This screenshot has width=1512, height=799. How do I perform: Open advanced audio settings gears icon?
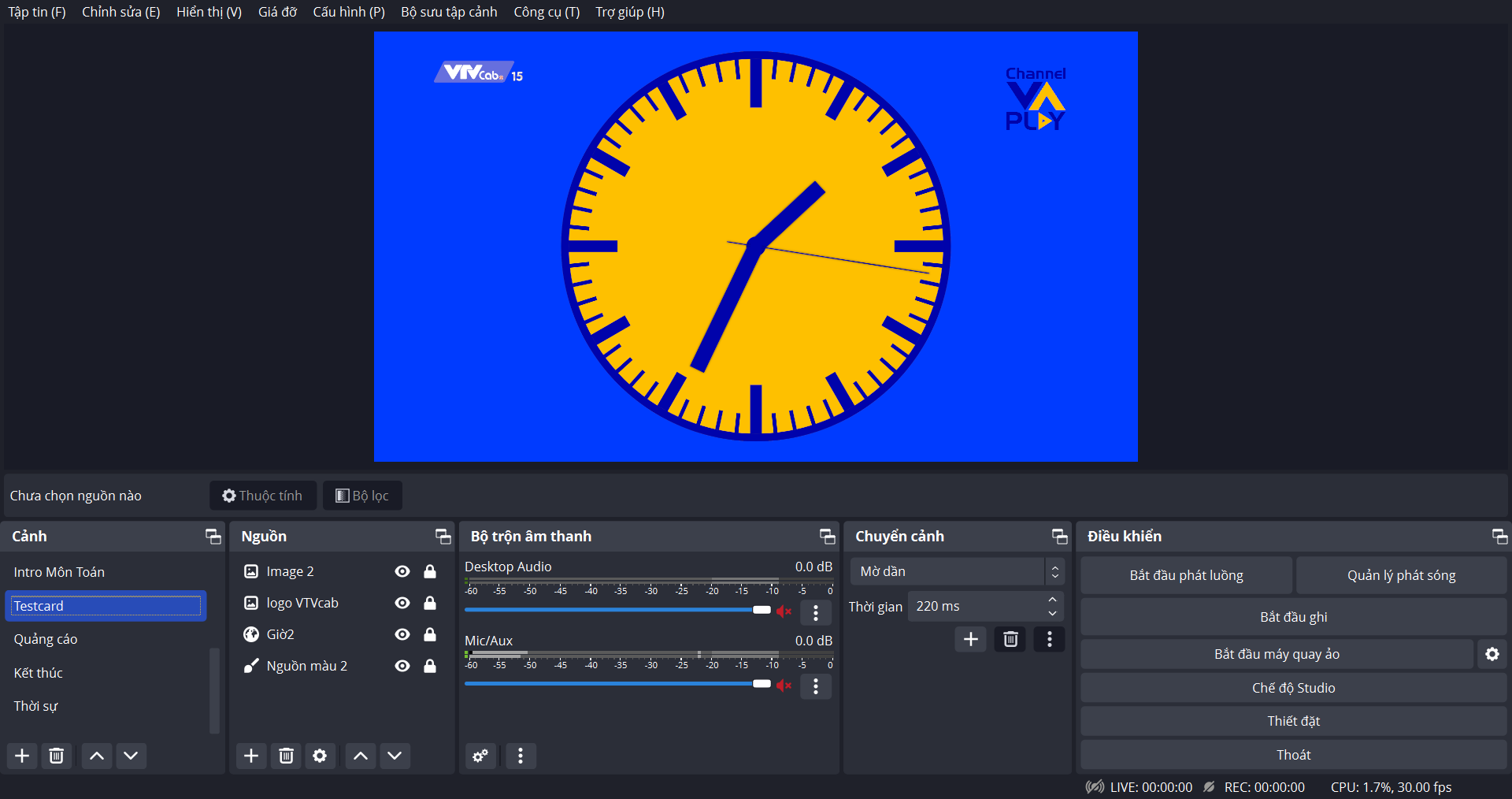(480, 756)
